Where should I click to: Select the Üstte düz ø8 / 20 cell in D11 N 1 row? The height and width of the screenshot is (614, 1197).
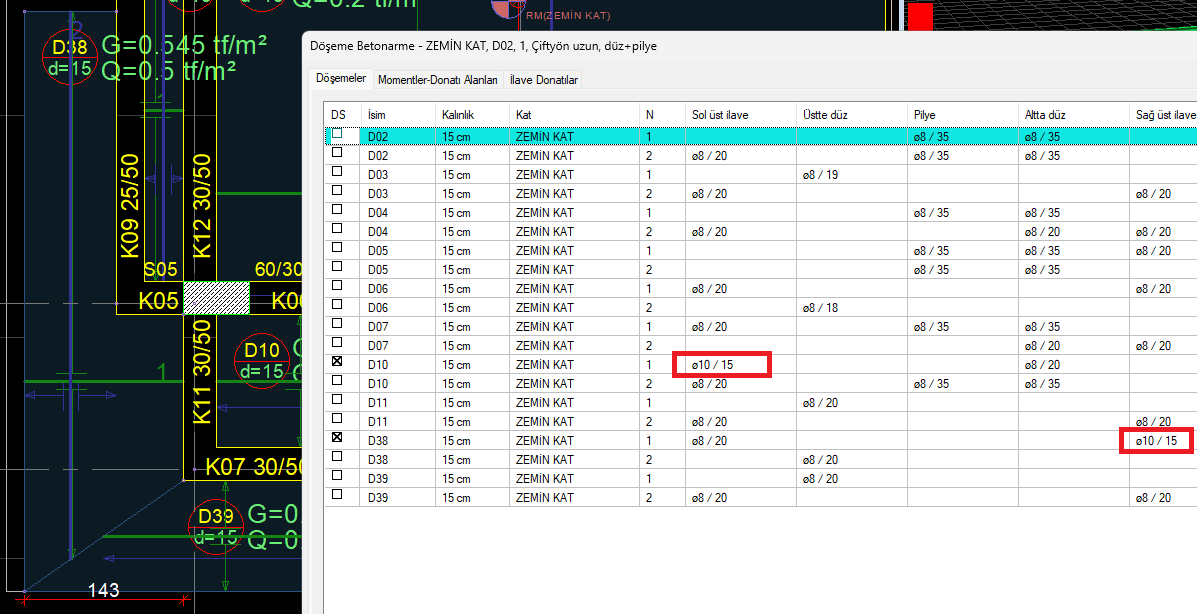click(x=852, y=402)
